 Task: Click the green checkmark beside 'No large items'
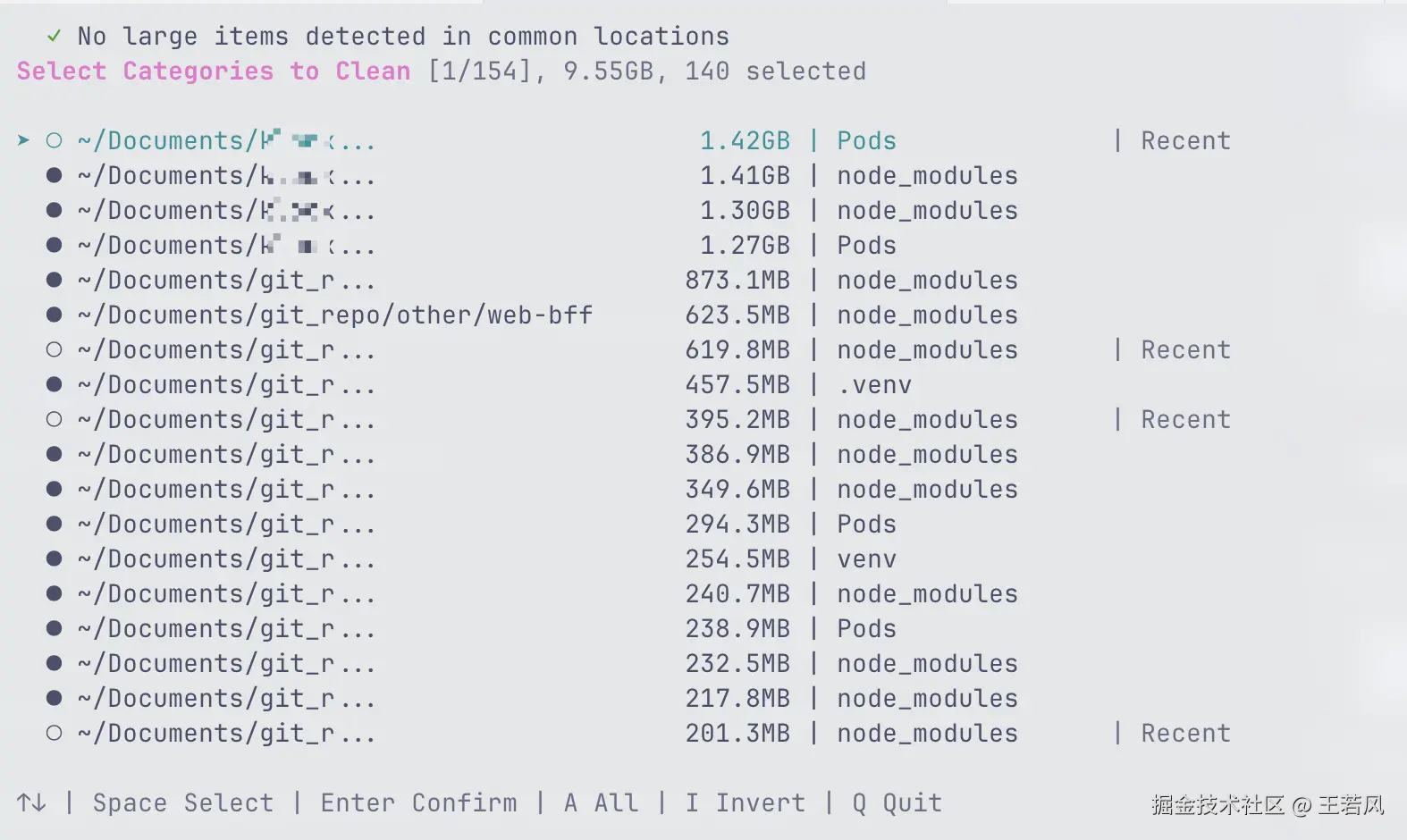point(54,36)
